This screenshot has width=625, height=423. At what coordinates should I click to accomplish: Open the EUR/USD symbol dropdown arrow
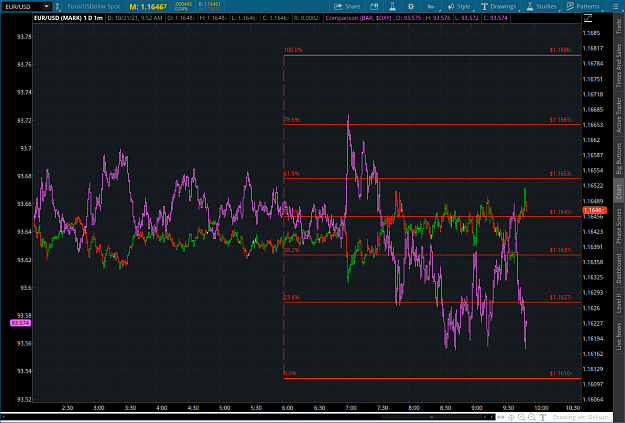(x=47, y=6)
